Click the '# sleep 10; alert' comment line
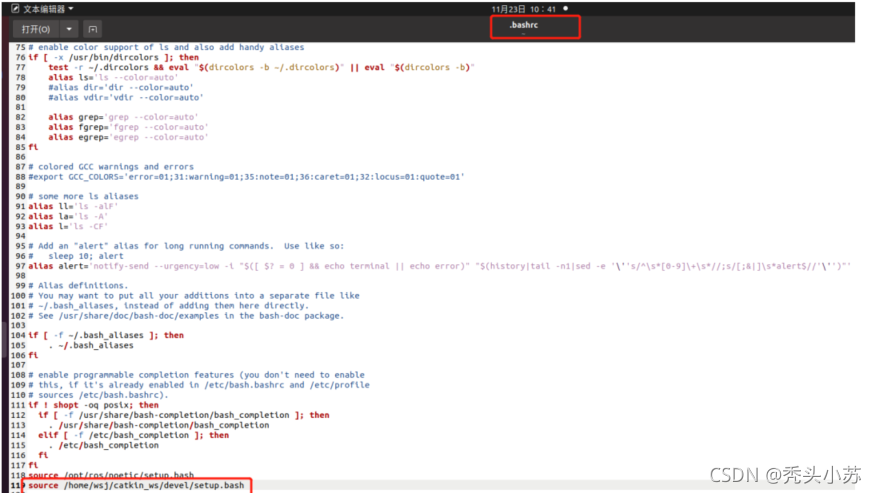This screenshot has width=877, height=493. click(x=76, y=256)
